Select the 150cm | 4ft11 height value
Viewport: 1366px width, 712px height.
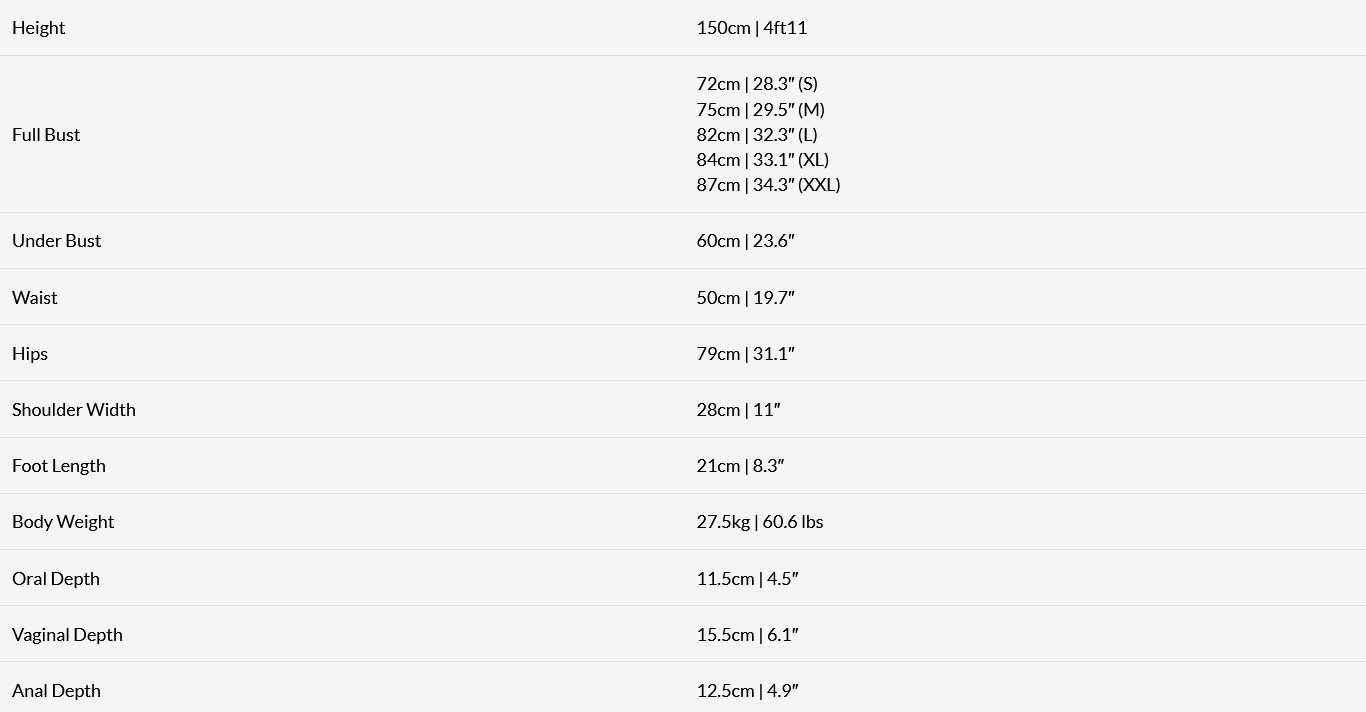(751, 28)
